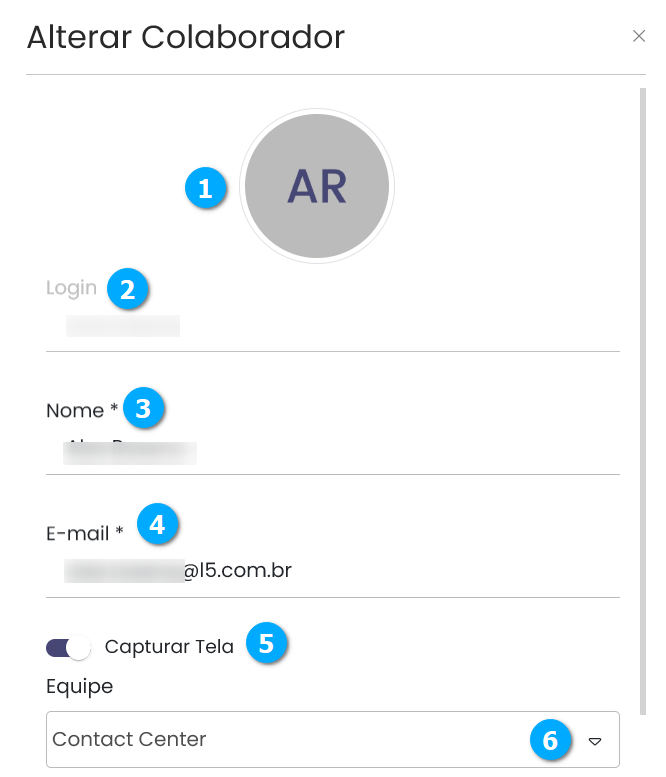Click the numbered badge 4 next to E-mail
666x777 pixels.
pos(157,524)
